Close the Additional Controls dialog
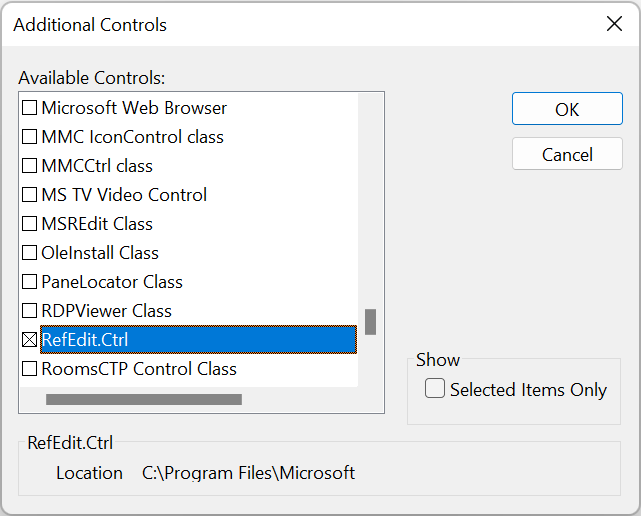The image size is (641, 516). click(x=614, y=24)
